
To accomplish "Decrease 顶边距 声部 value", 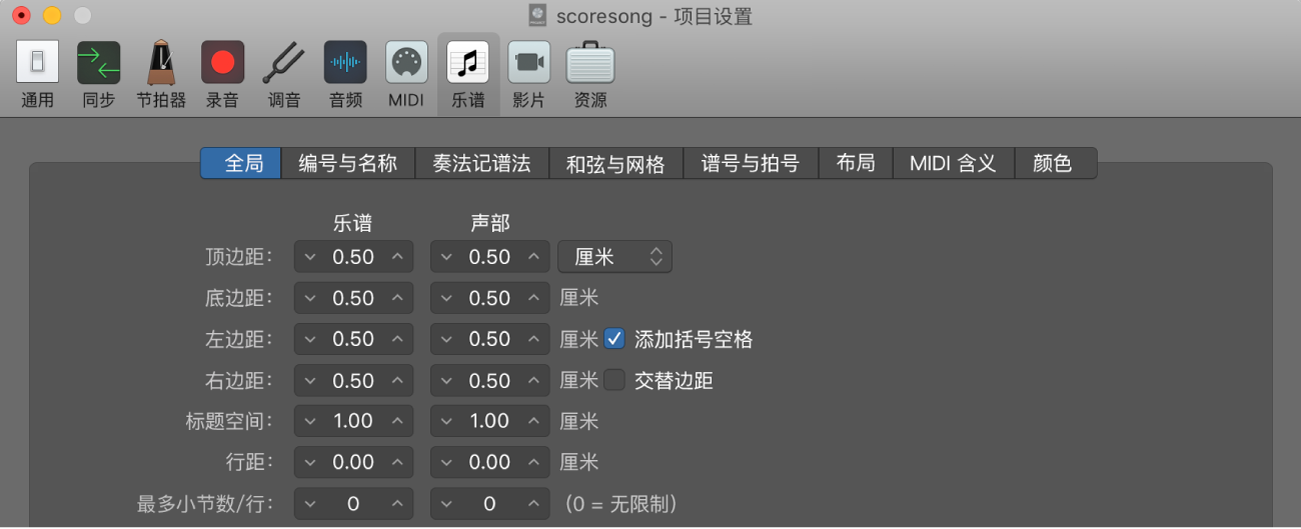I will pos(446,257).
